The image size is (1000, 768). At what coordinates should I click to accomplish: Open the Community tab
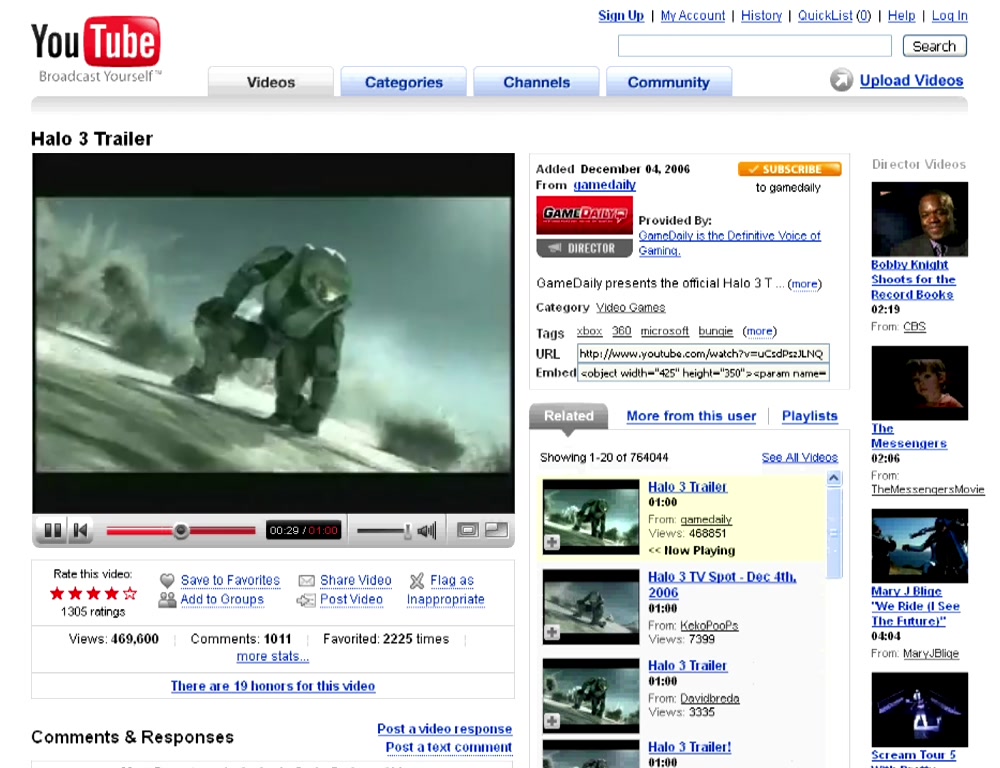tap(668, 82)
